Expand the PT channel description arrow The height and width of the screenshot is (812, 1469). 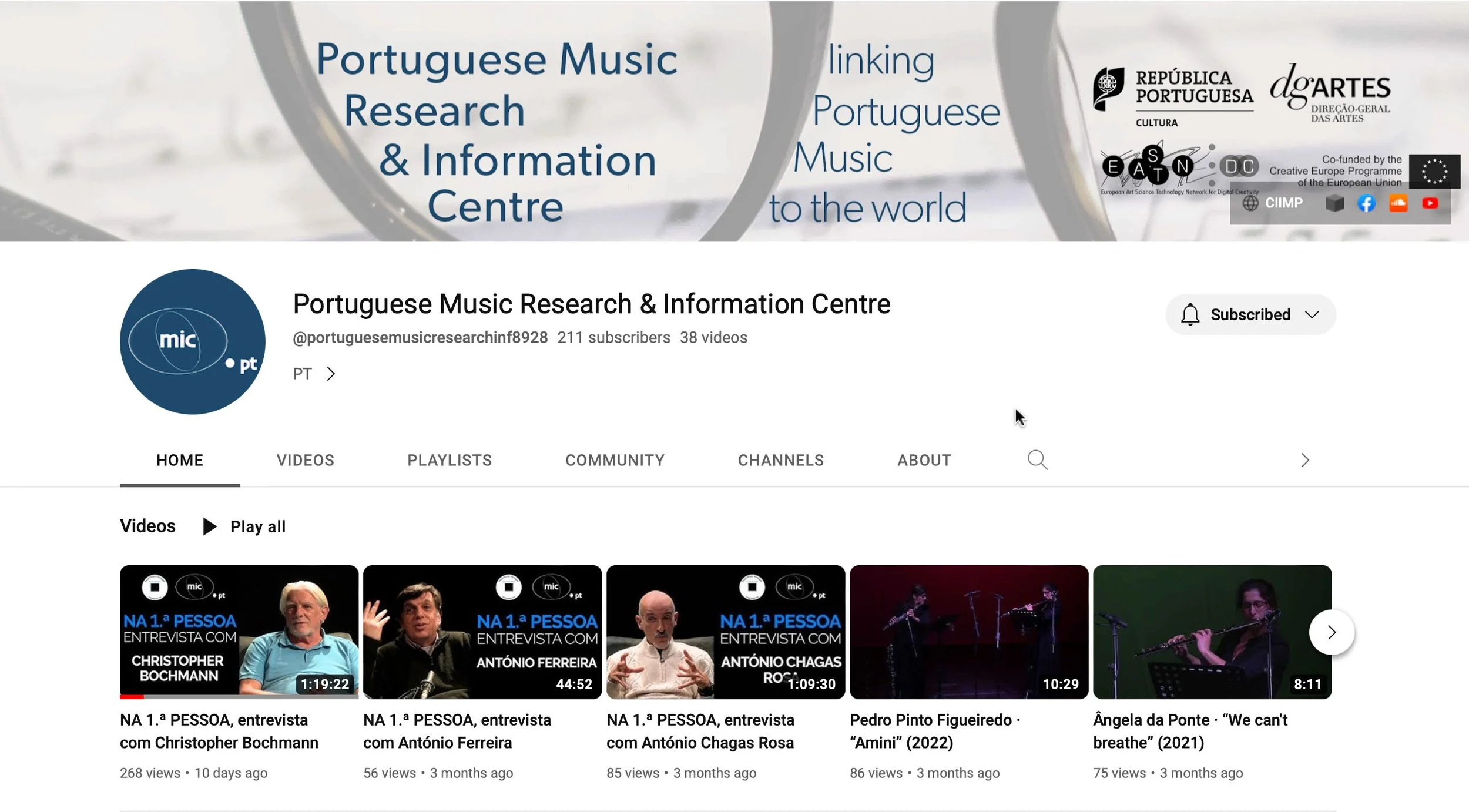click(331, 374)
